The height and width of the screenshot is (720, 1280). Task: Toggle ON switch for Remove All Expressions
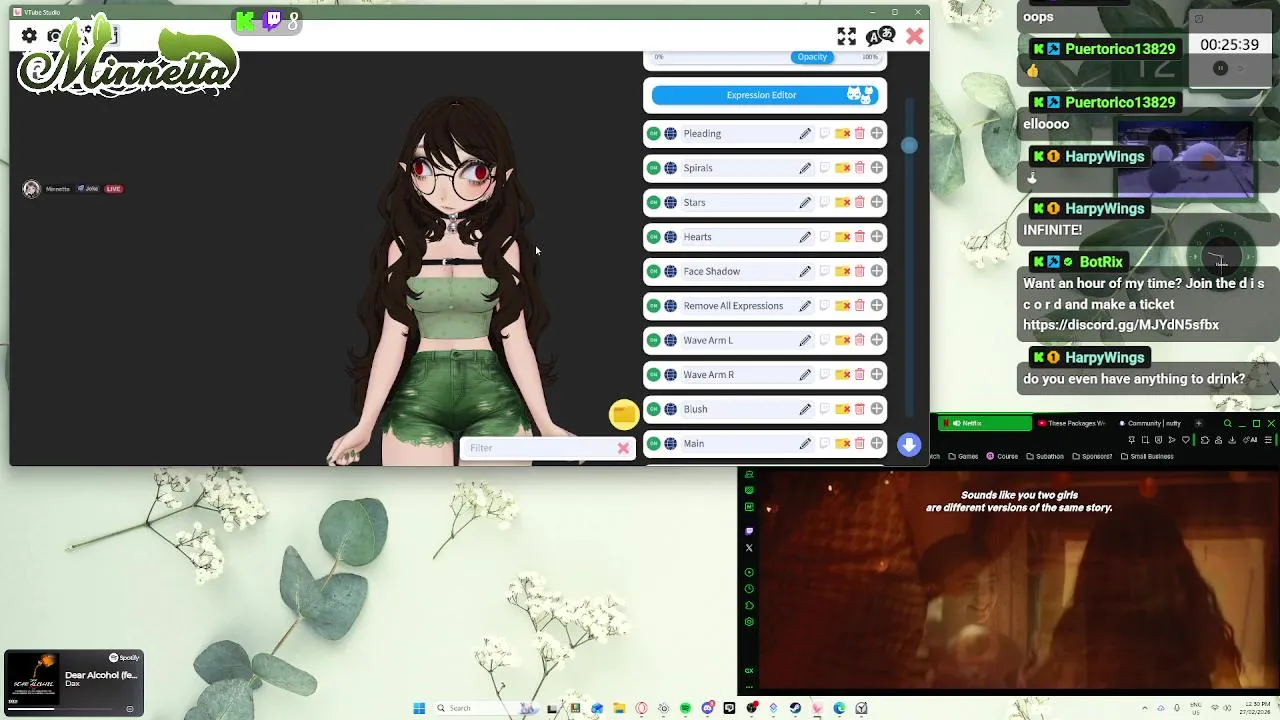(653, 306)
